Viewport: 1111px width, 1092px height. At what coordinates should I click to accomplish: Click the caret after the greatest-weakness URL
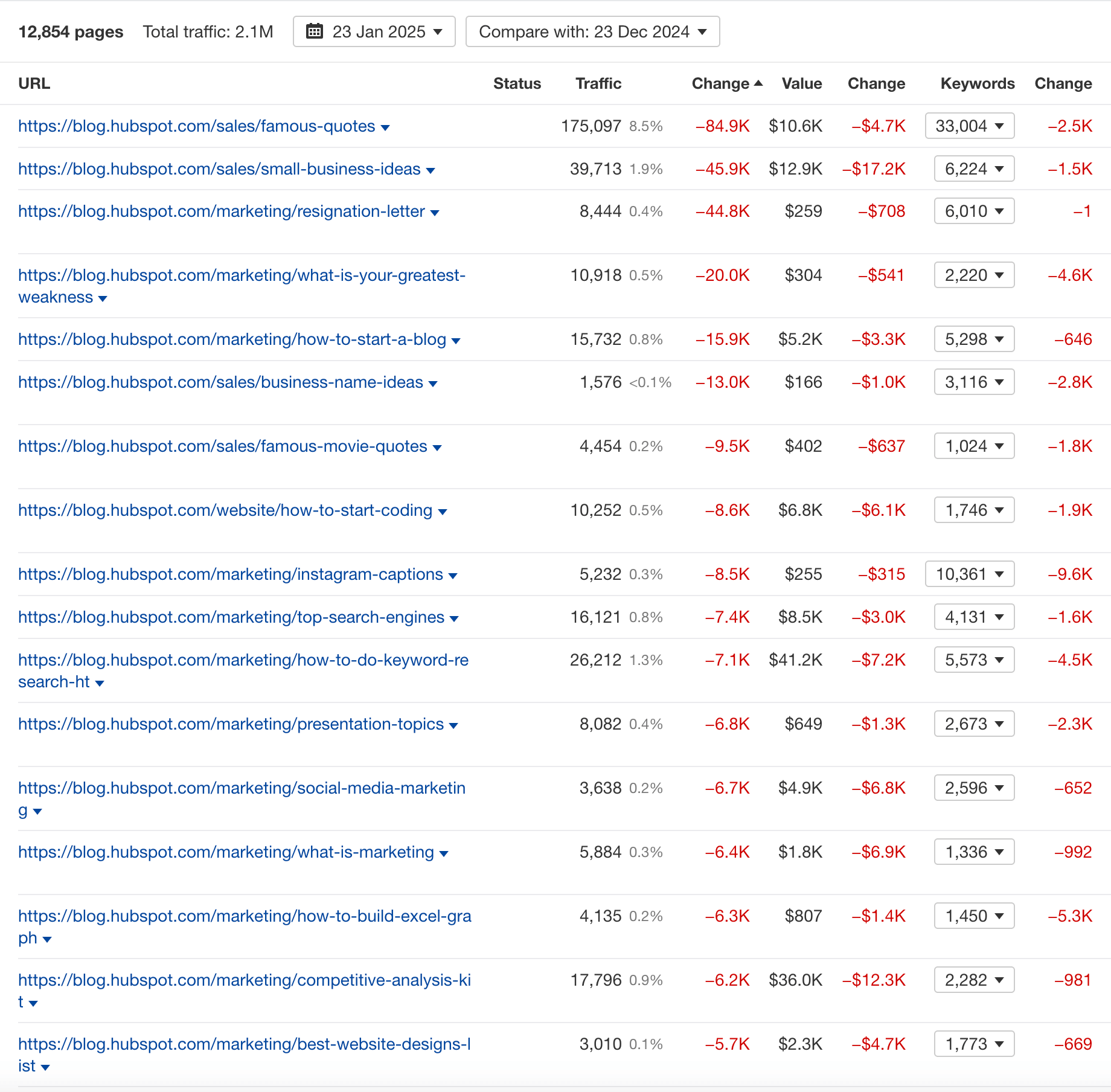pos(103,298)
